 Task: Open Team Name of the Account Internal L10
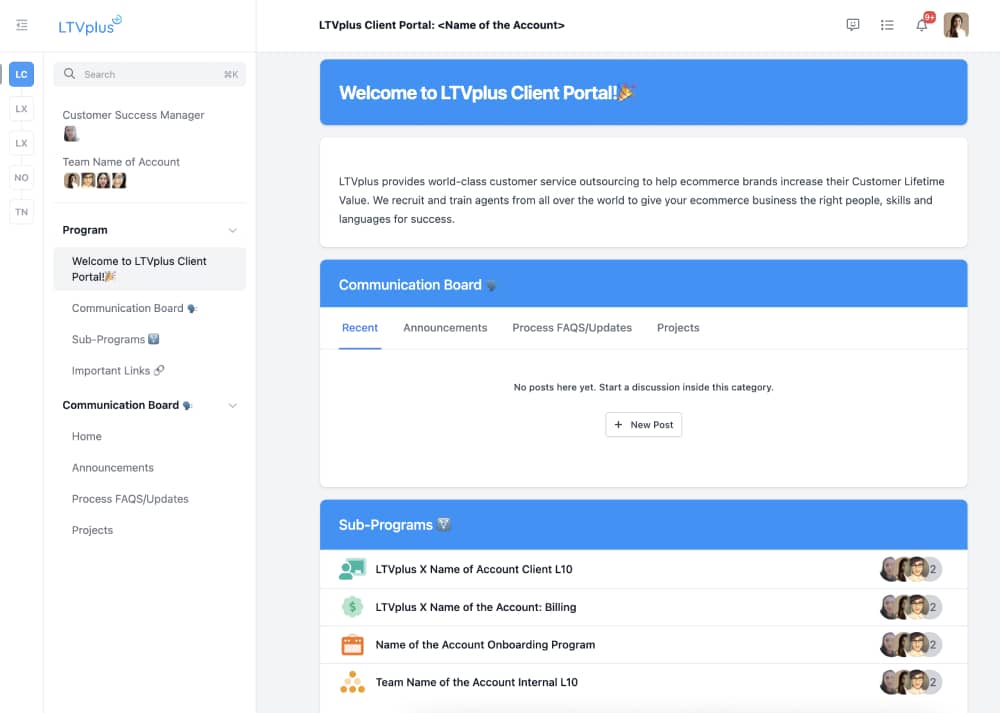[643, 682]
